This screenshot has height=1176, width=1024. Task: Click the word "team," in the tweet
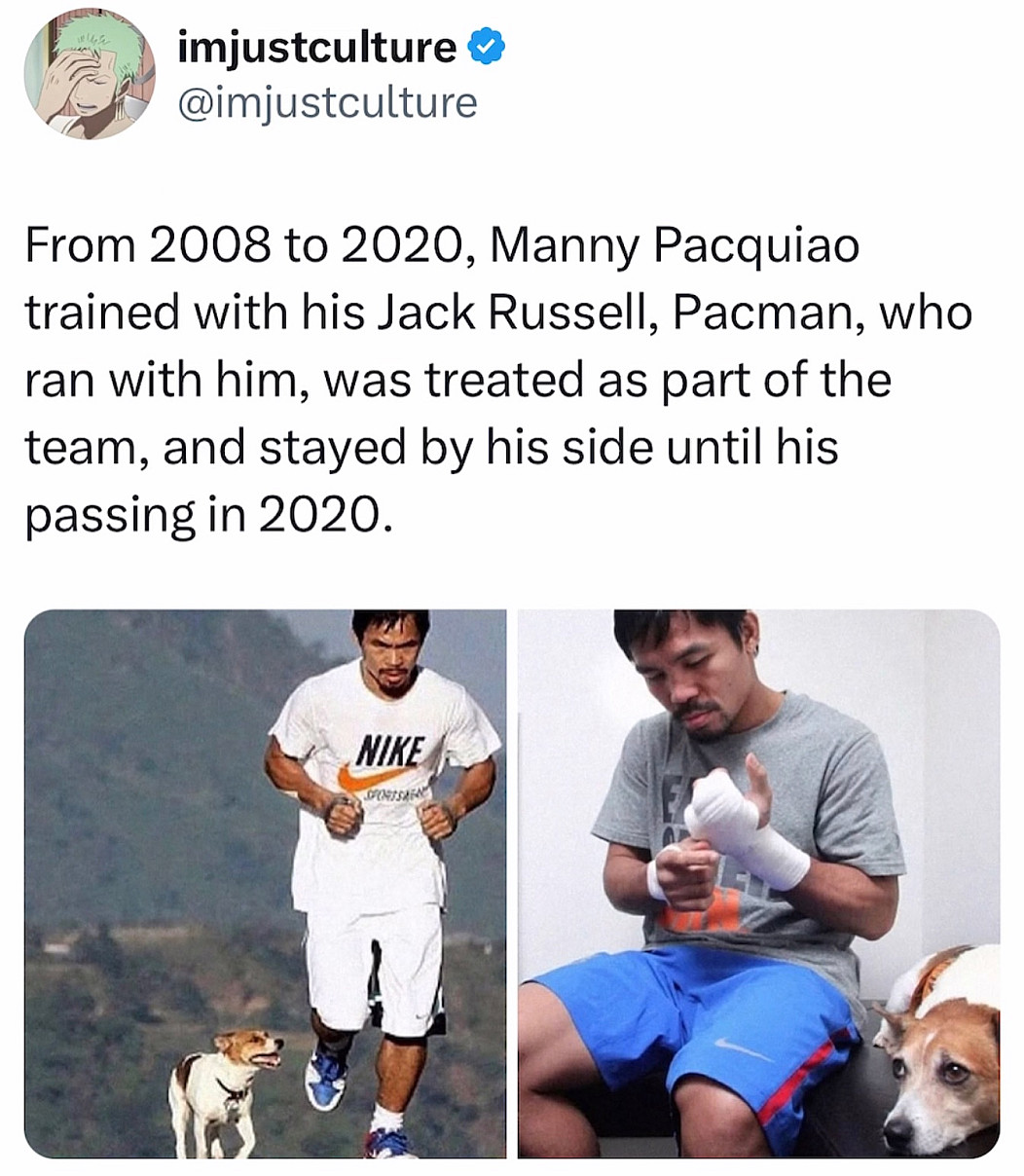86,449
